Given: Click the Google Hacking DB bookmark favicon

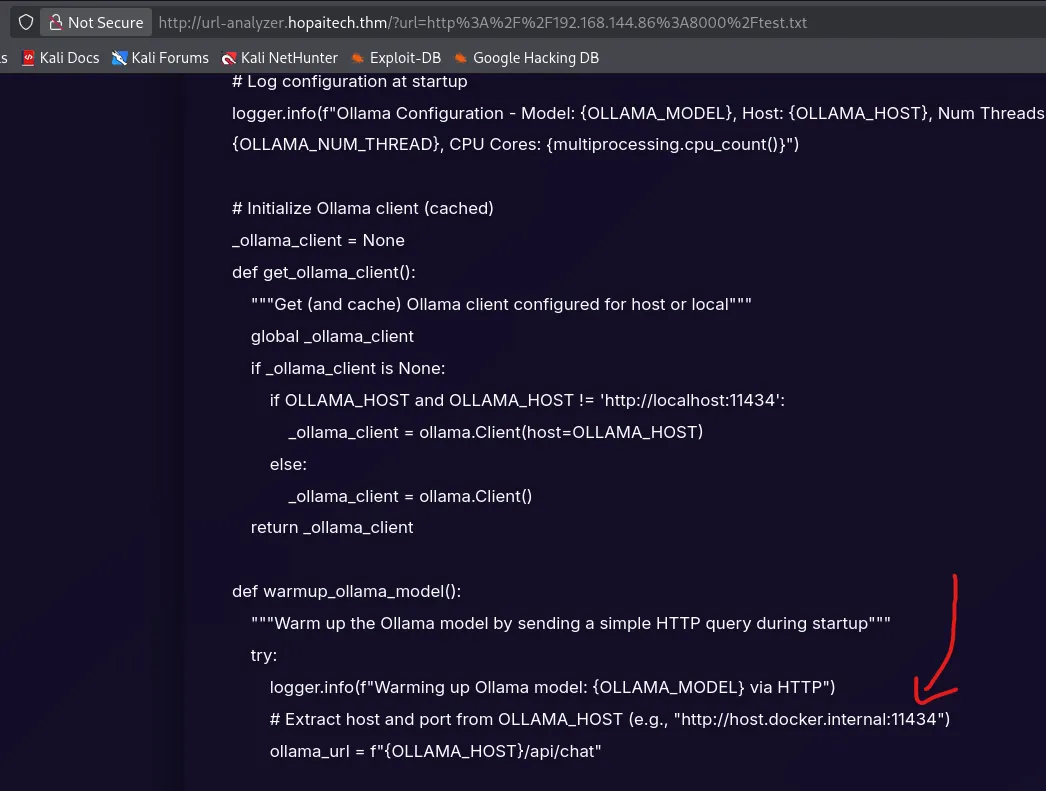Looking at the screenshot, I should [461, 58].
